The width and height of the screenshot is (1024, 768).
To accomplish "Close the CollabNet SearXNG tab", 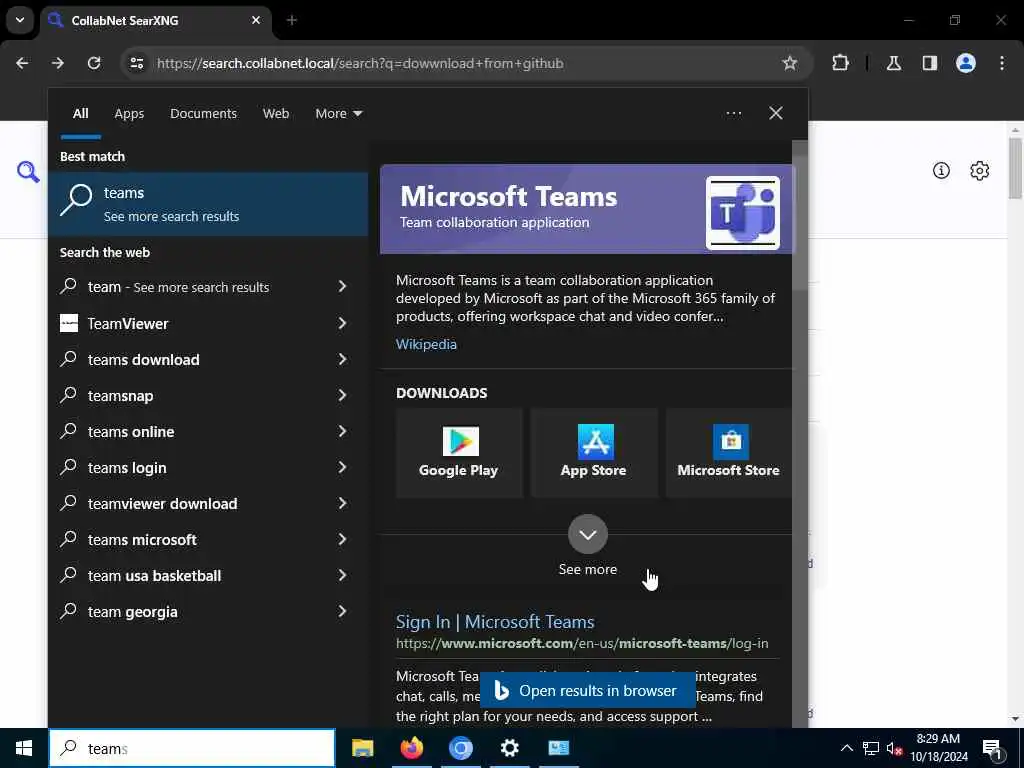I will coord(256,20).
